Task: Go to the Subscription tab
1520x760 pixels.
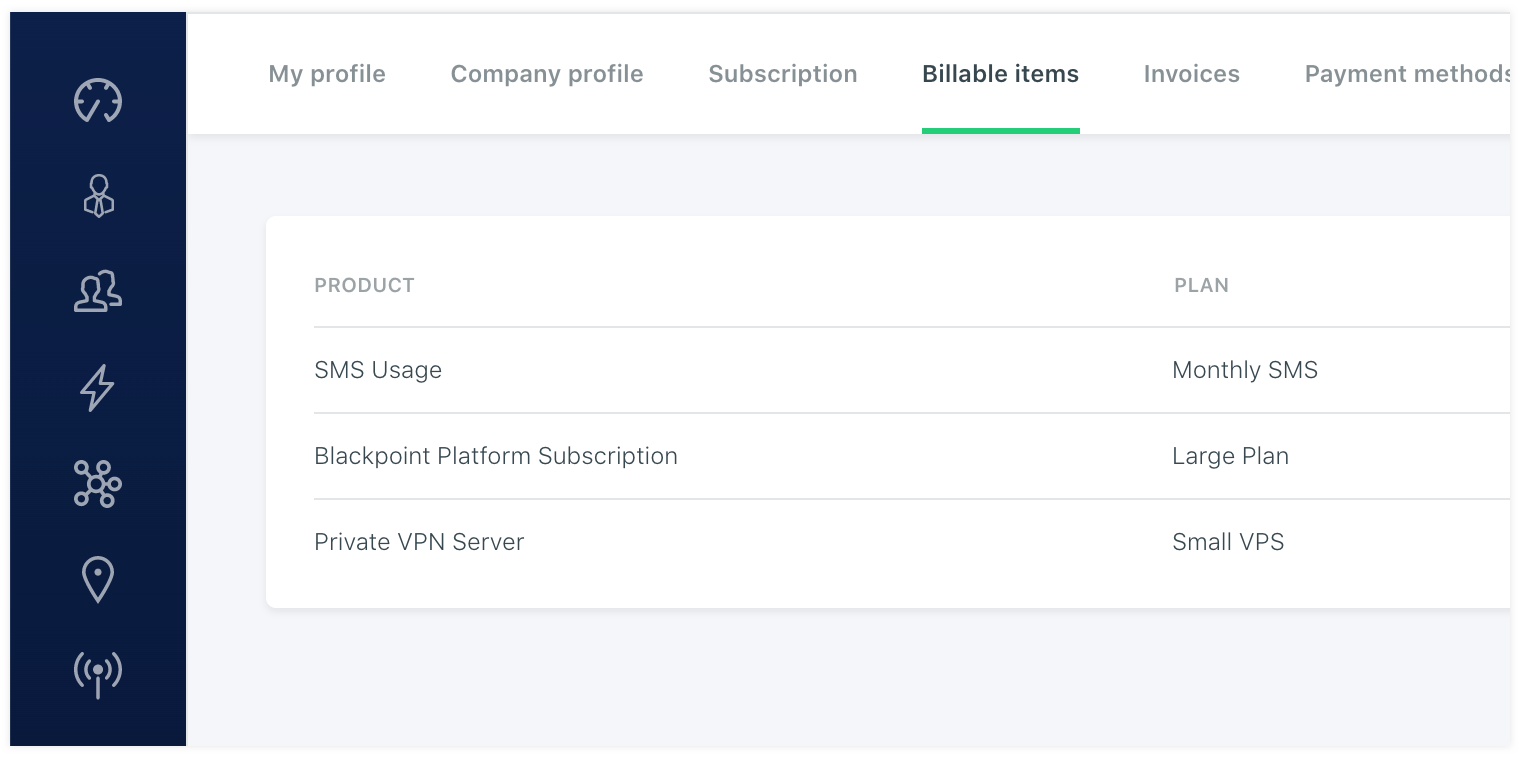Action: [783, 74]
